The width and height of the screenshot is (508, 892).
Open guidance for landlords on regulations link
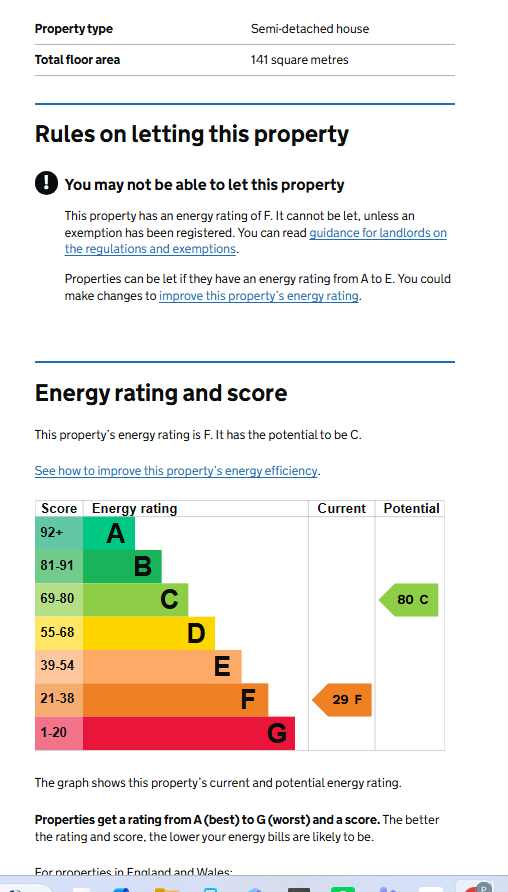click(255, 241)
